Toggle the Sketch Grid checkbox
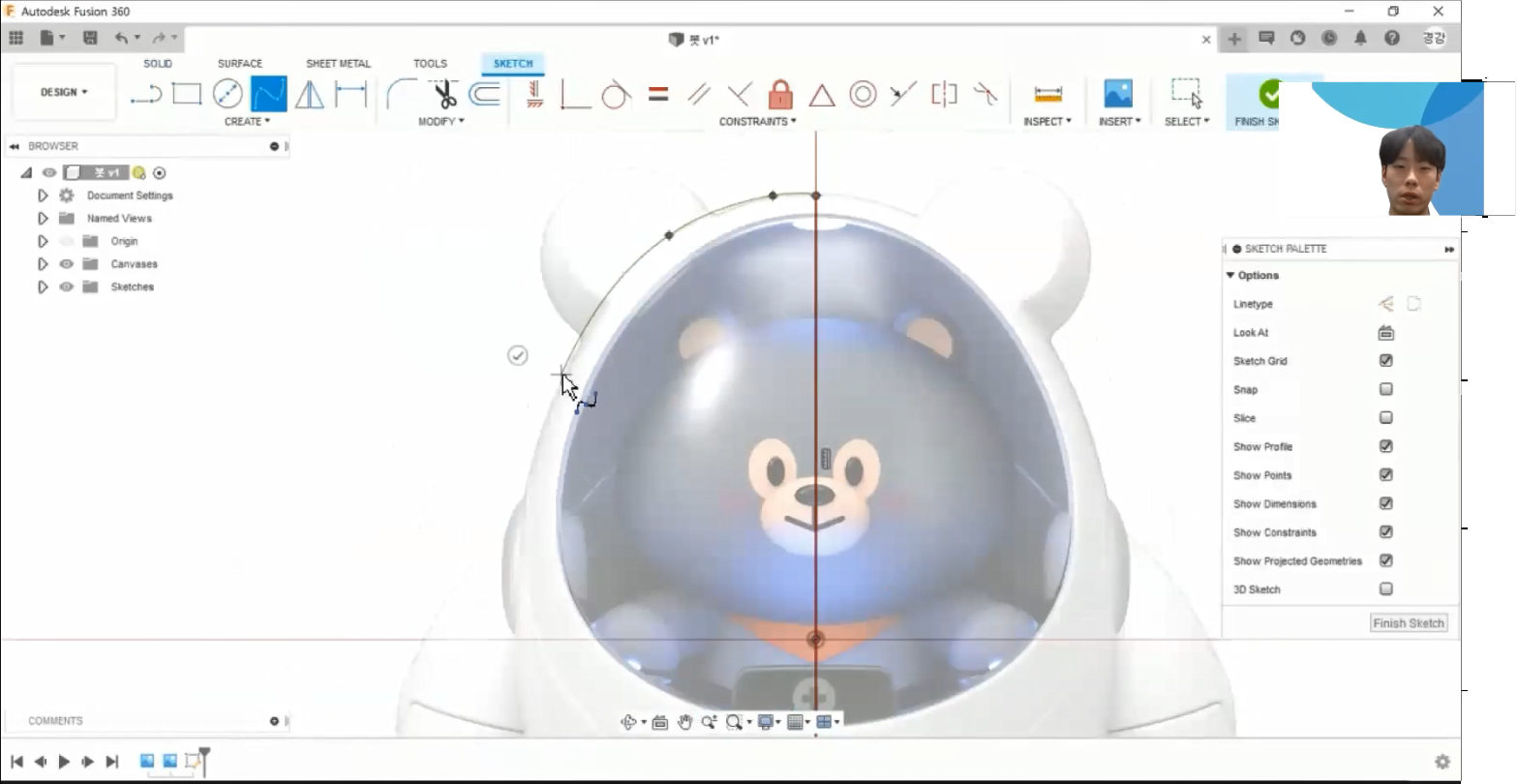1518x784 pixels. point(1385,360)
